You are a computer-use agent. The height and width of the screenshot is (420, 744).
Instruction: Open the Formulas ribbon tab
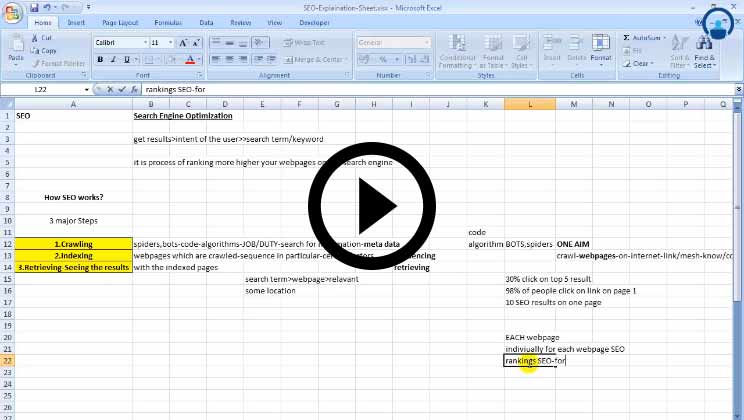click(168, 22)
